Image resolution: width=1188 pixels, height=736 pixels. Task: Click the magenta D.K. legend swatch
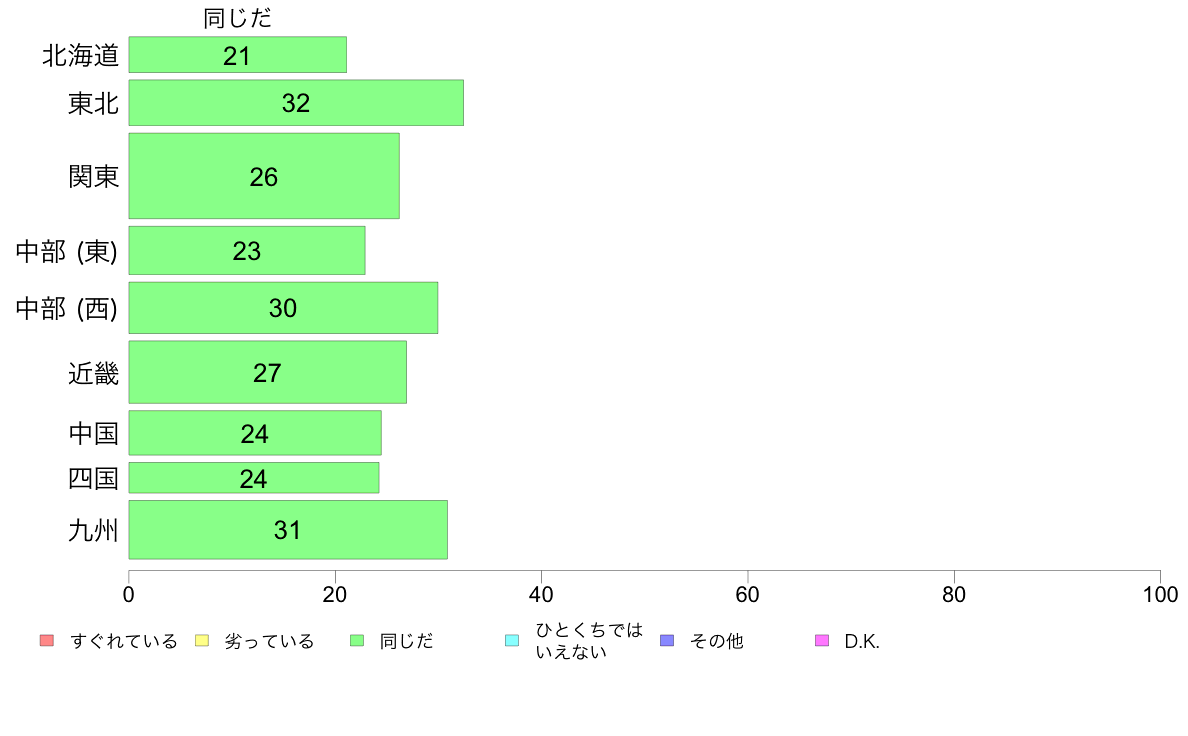pyautogui.click(x=822, y=640)
